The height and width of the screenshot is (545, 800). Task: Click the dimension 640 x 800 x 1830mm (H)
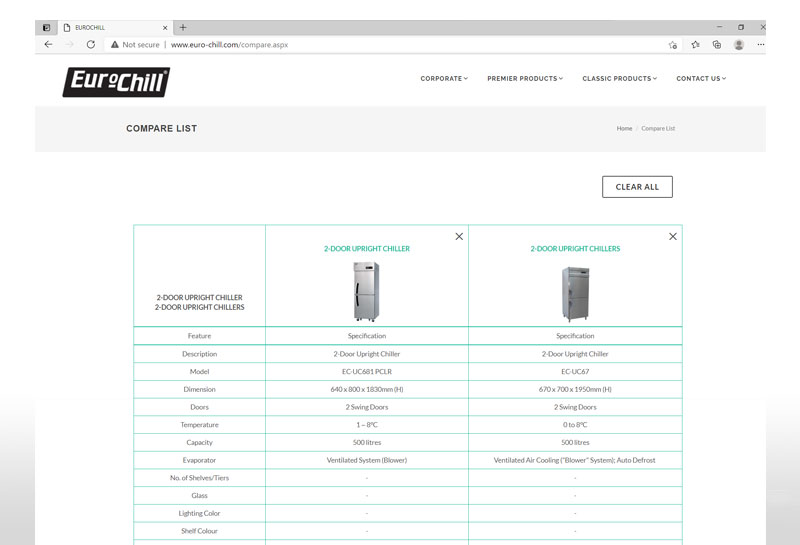tap(367, 389)
